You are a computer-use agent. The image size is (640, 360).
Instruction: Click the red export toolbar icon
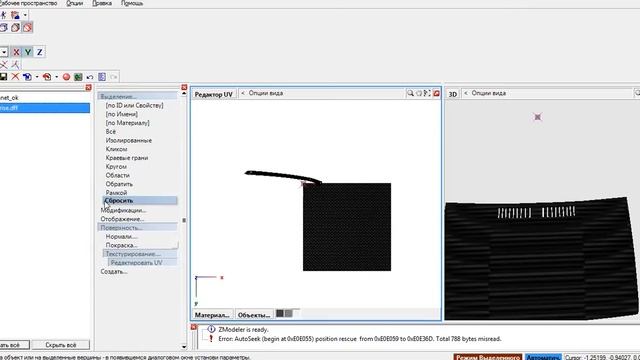click(47, 77)
